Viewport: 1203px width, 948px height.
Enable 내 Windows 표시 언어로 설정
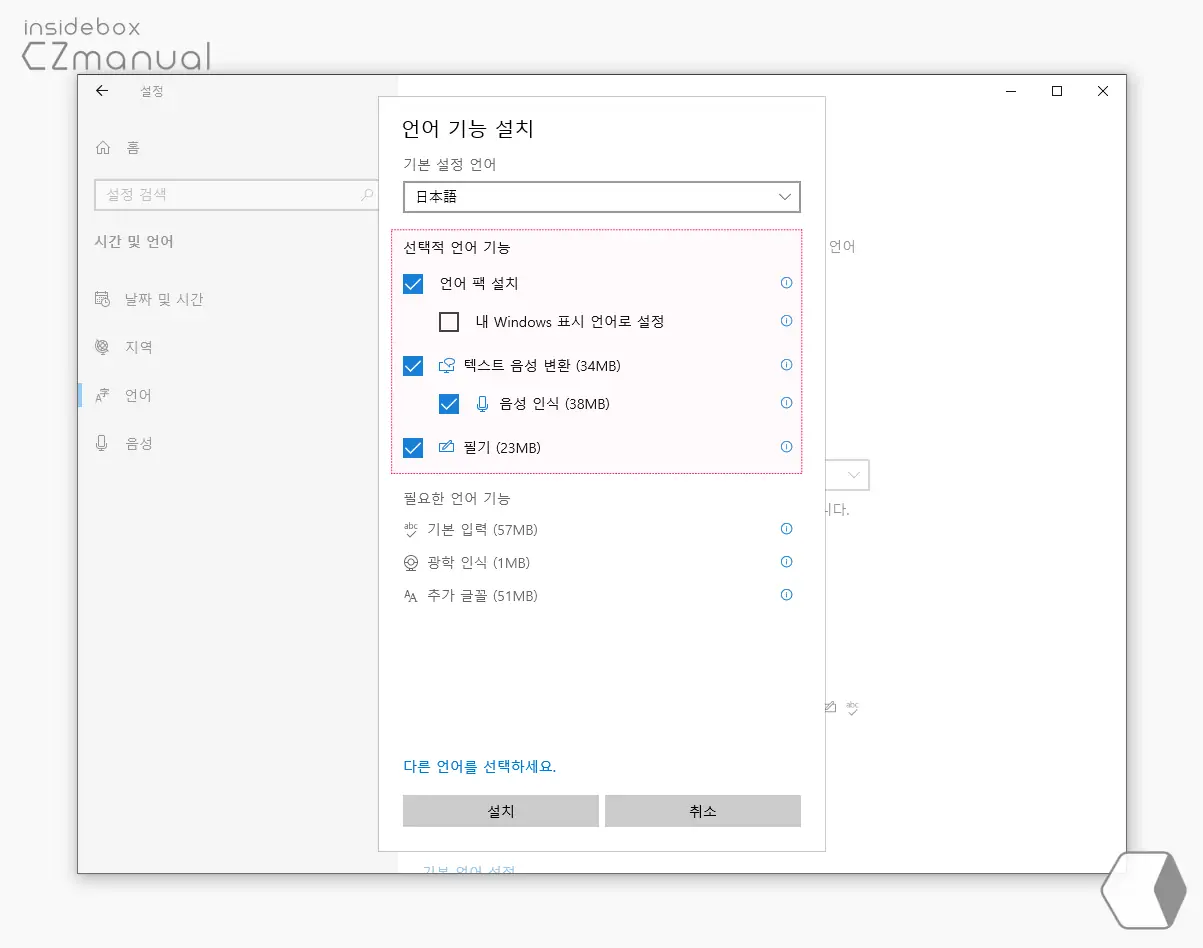click(448, 321)
